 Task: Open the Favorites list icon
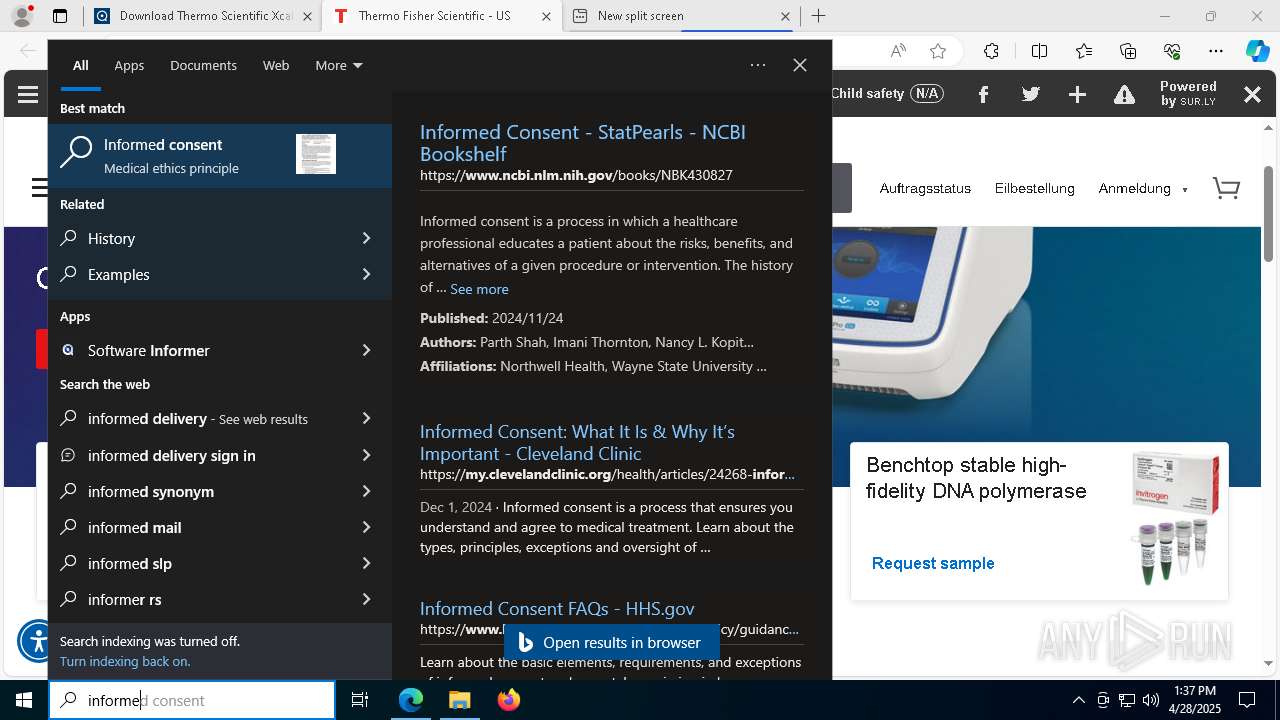[x=1084, y=51]
